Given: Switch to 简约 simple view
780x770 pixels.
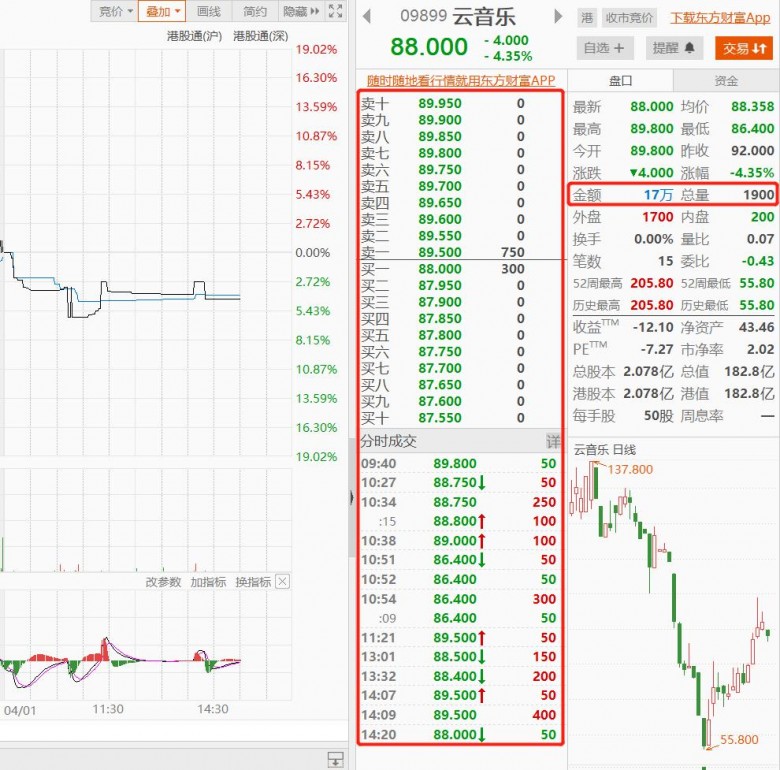Looking at the screenshot, I should tap(255, 11).
